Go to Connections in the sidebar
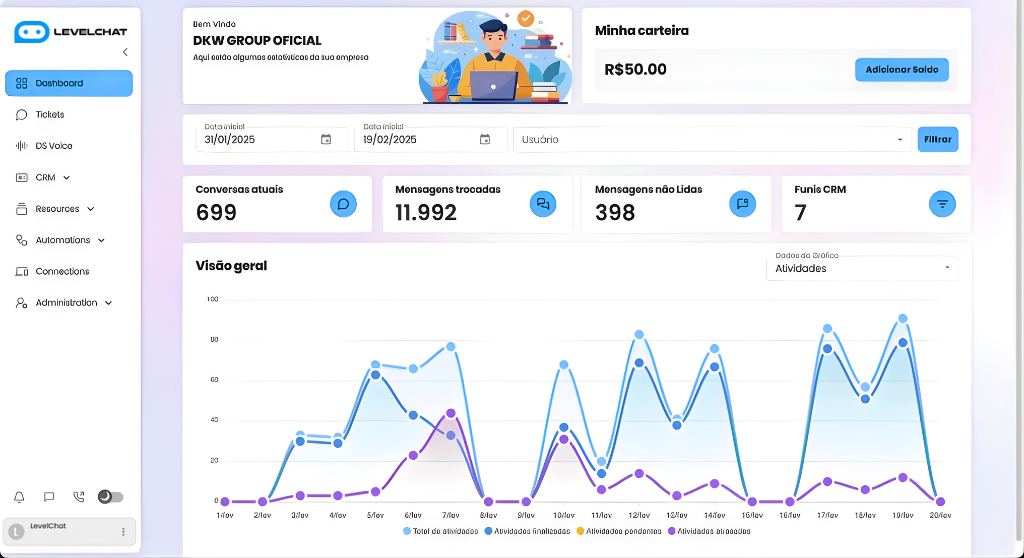The height and width of the screenshot is (558, 1024). [62, 272]
